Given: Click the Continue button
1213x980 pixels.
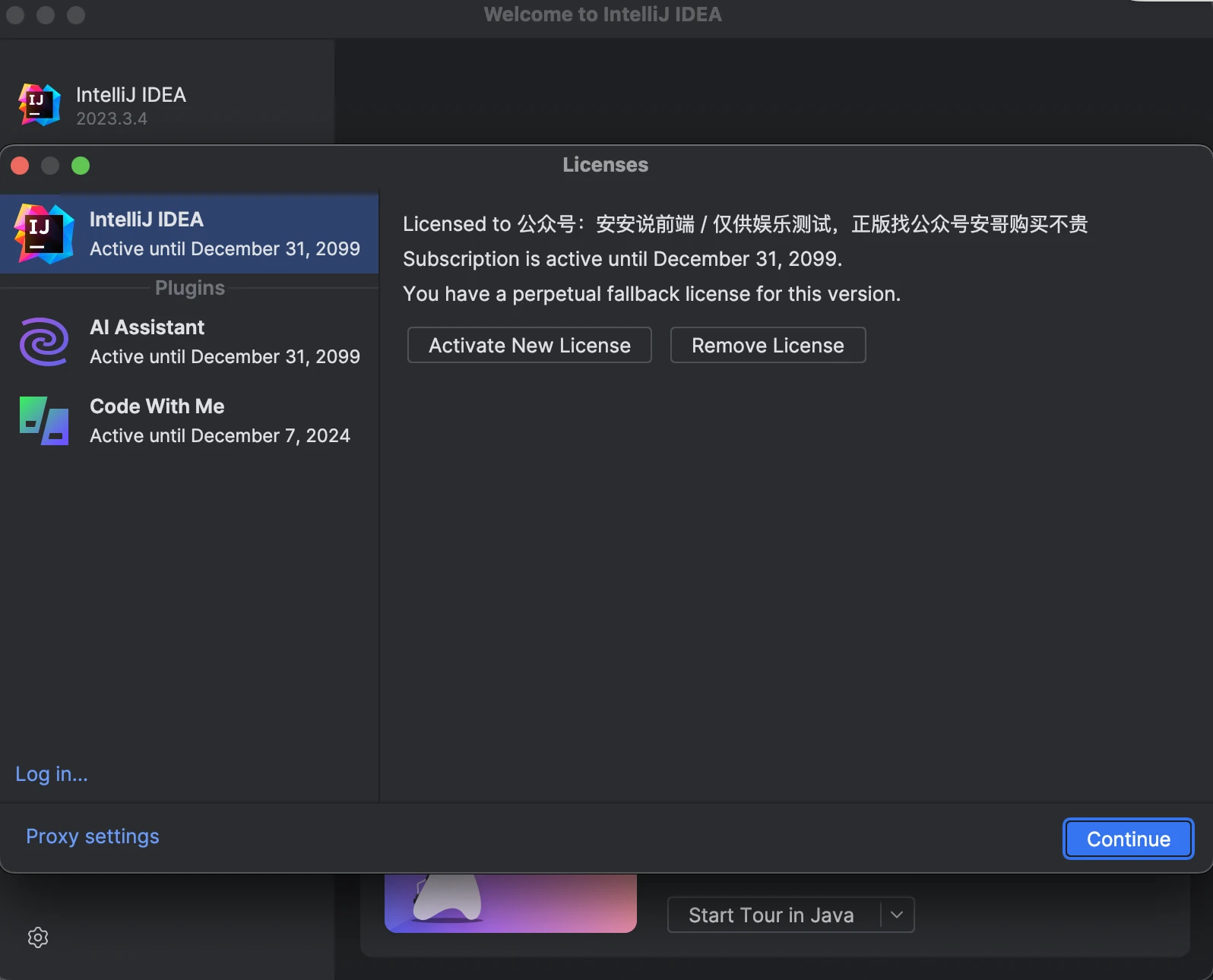Looking at the screenshot, I should pos(1129,839).
